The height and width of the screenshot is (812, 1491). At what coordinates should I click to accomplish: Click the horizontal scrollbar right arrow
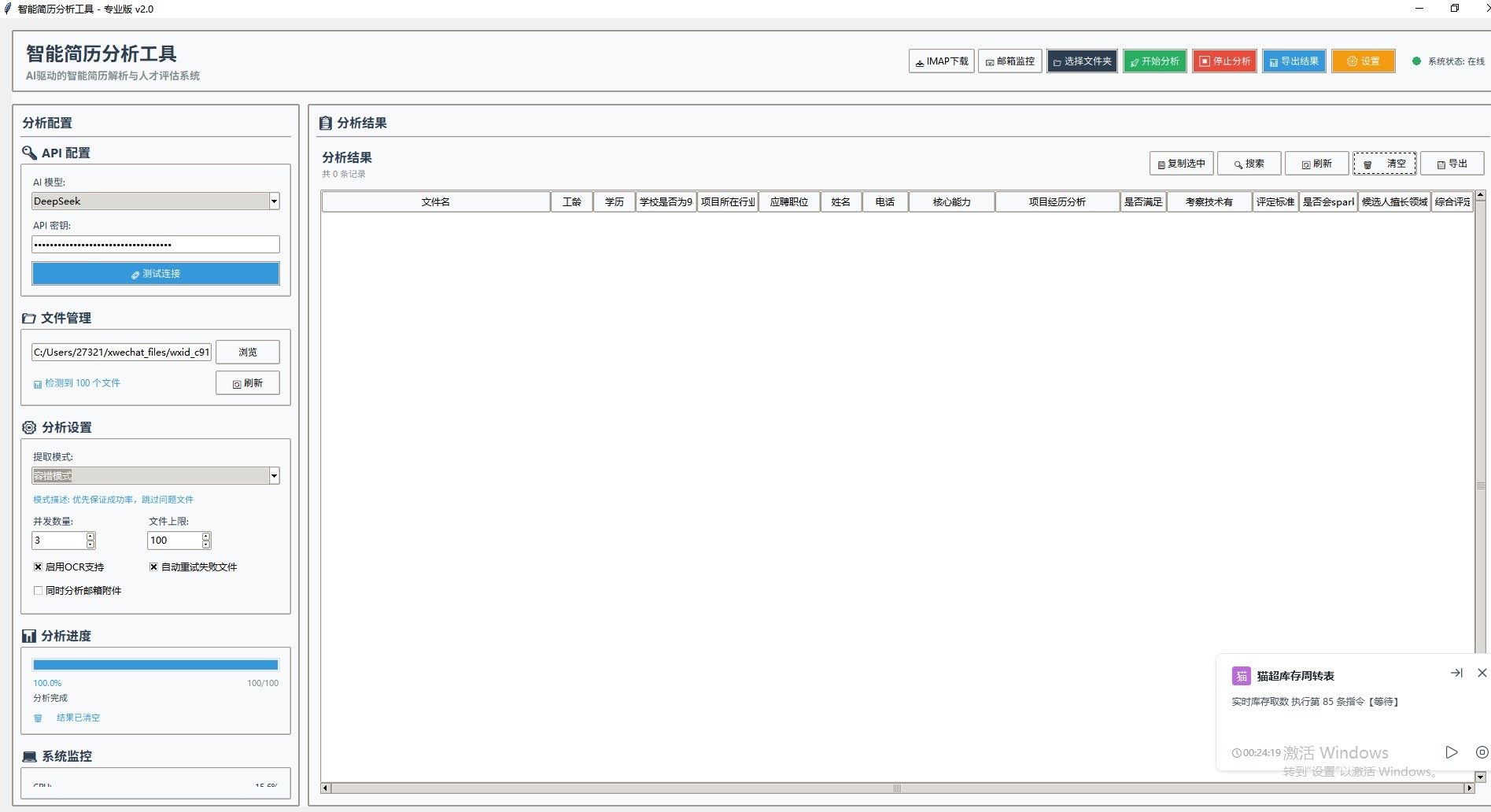coord(1468,788)
